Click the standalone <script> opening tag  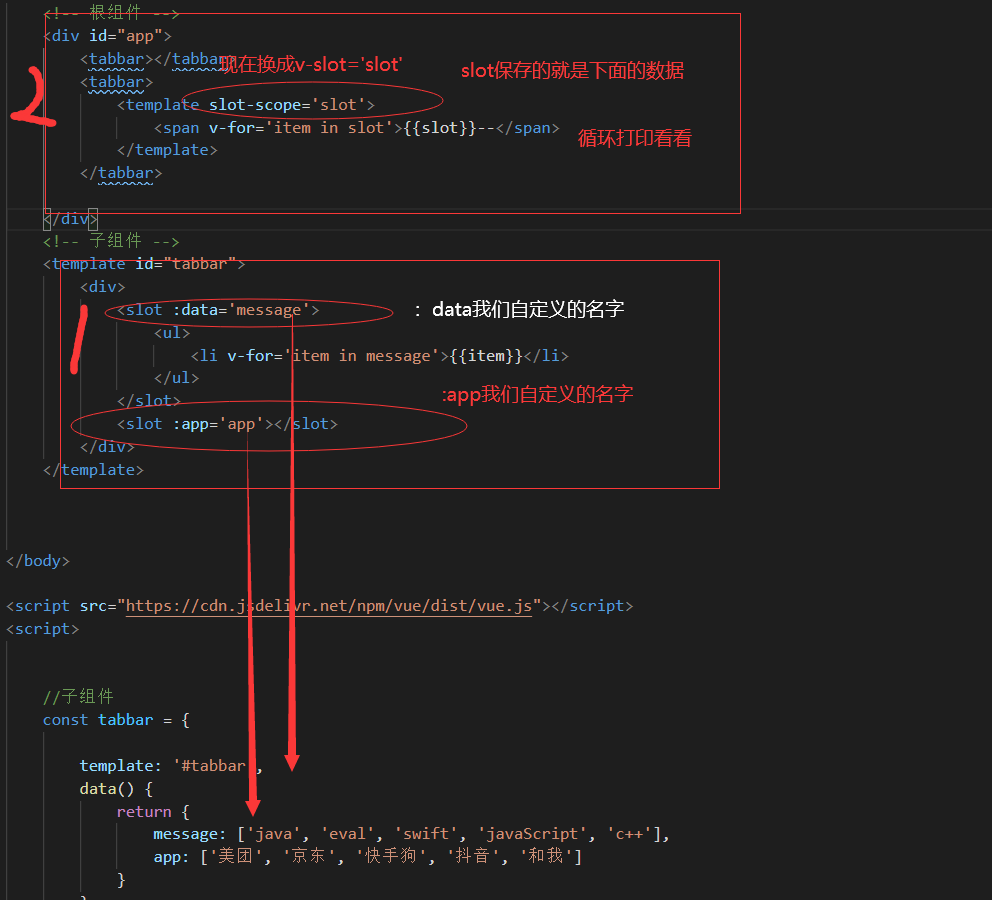pyautogui.click(x=42, y=629)
